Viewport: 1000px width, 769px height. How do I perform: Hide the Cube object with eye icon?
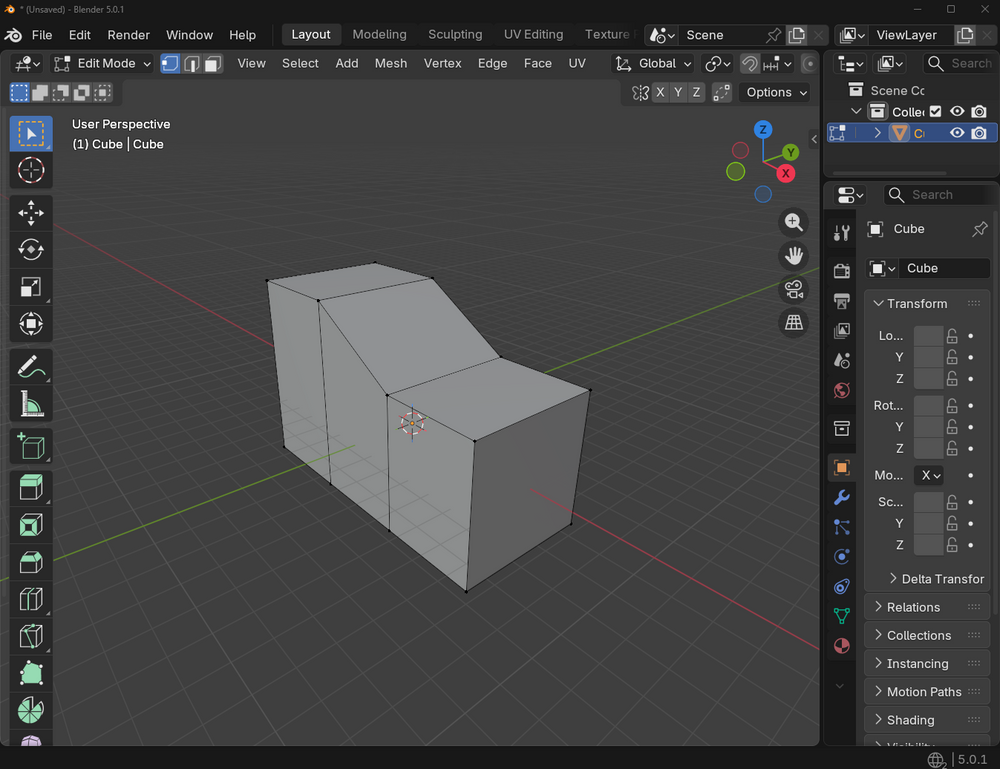click(957, 133)
